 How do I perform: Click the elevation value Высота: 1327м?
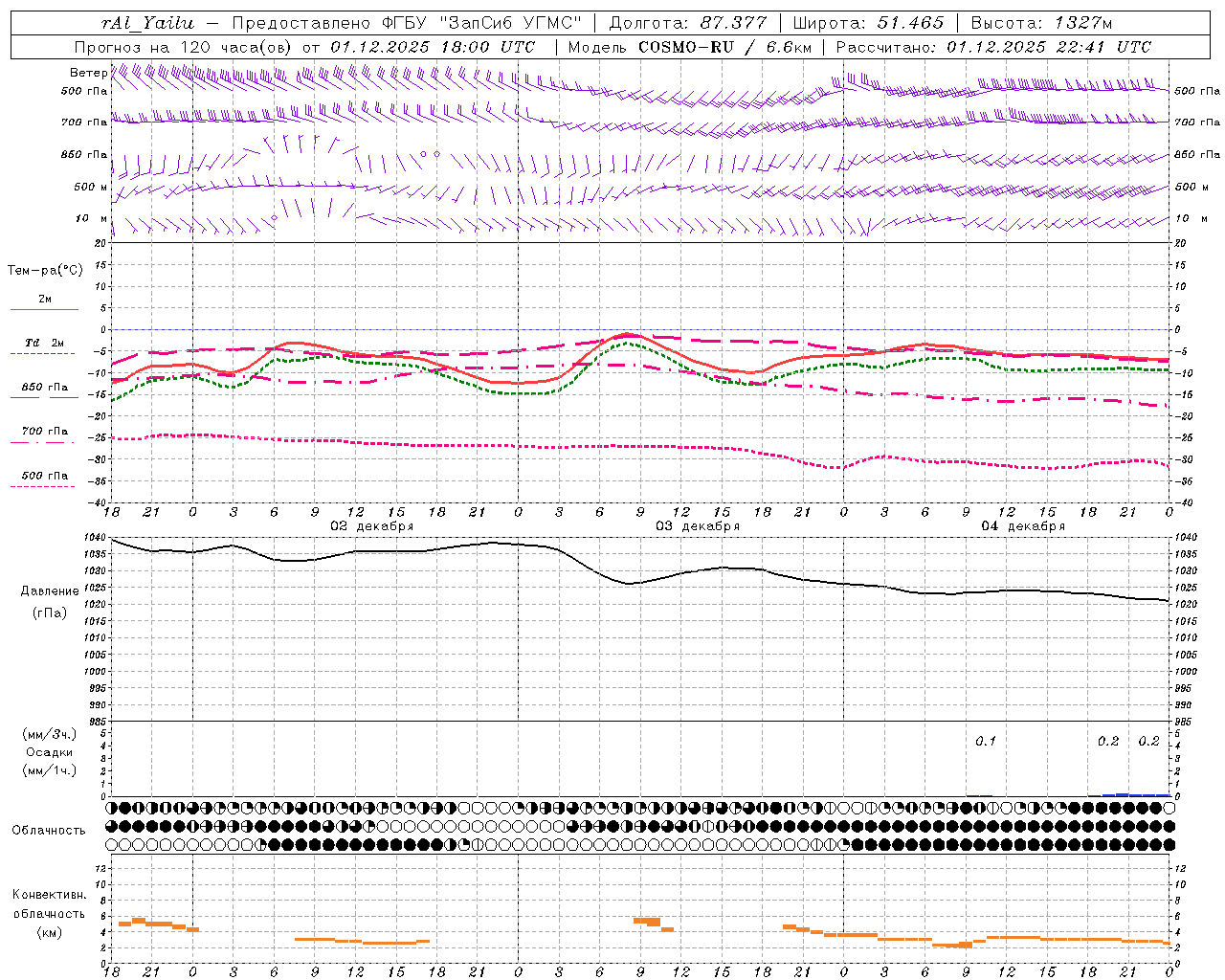point(1041,23)
